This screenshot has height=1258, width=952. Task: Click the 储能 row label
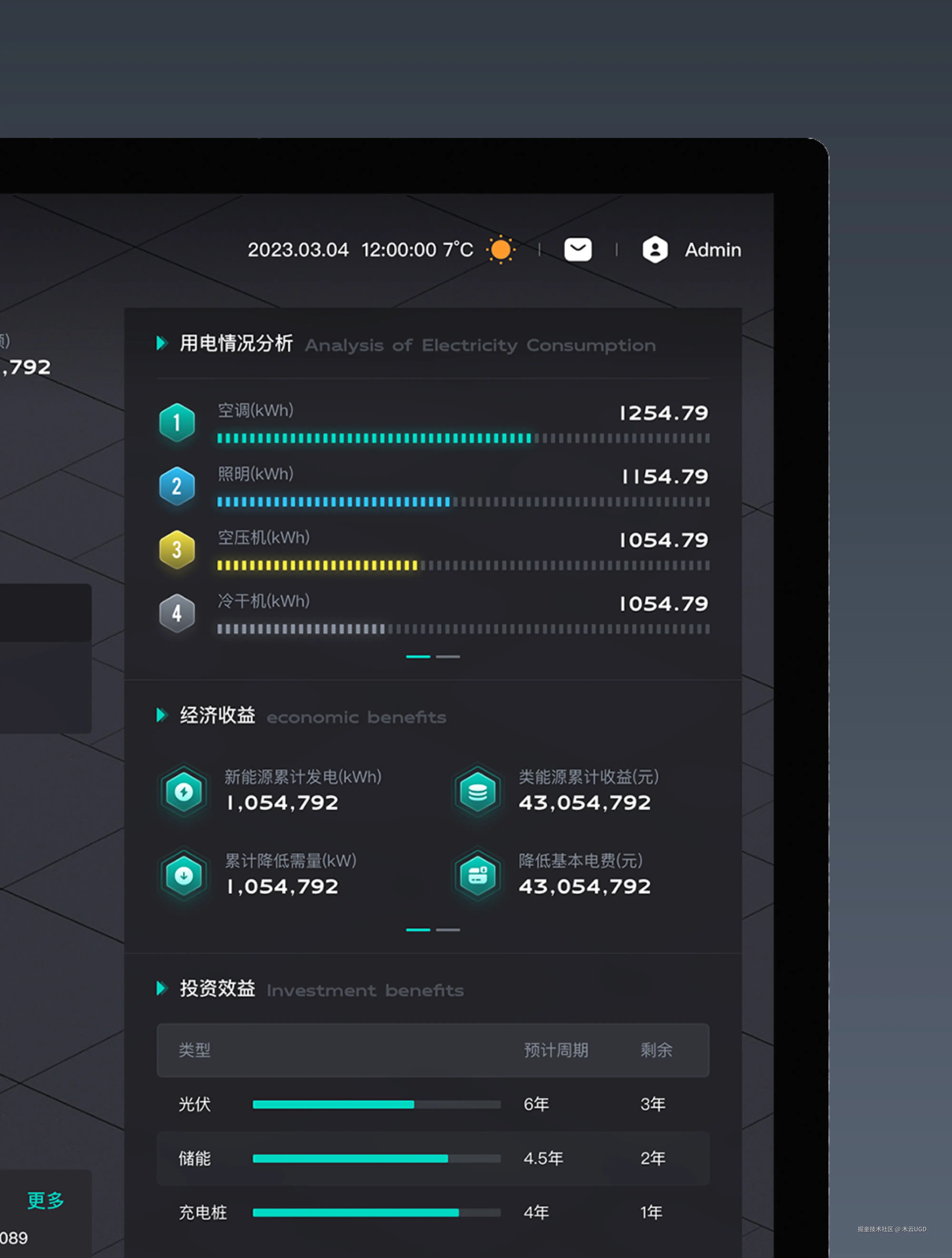[194, 1159]
